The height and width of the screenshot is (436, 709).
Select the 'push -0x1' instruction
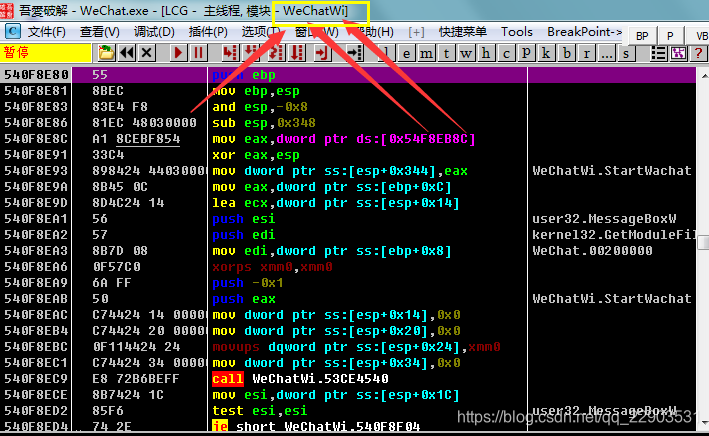click(x=248, y=283)
